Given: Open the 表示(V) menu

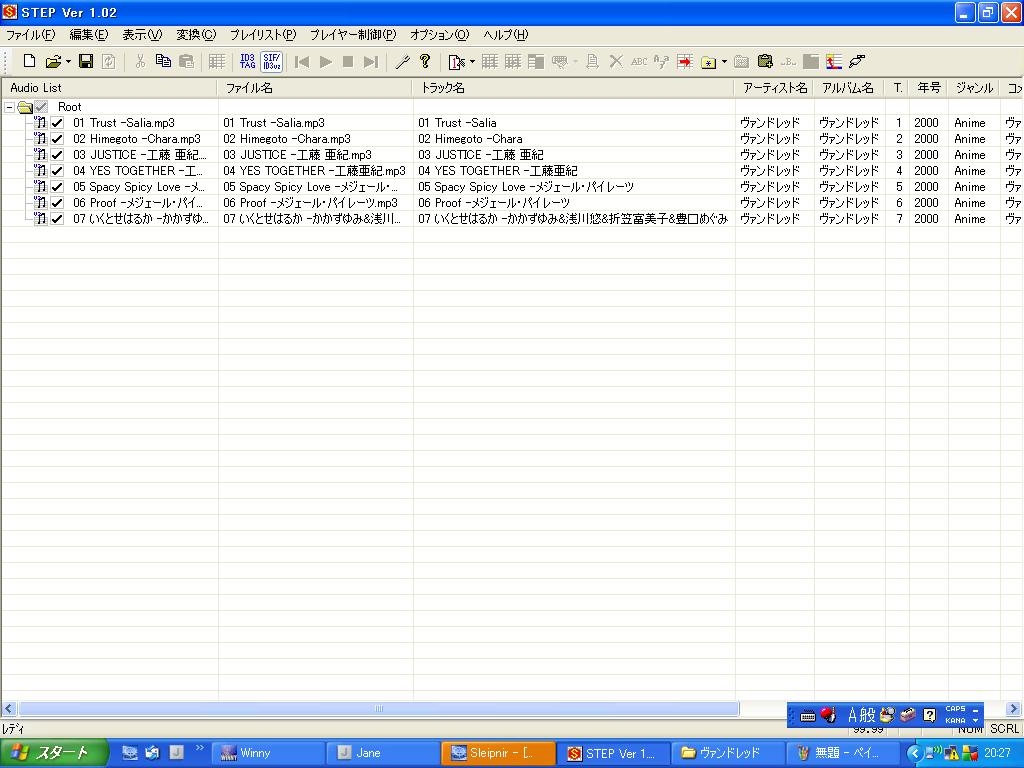Looking at the screenshot, I should 142,35.
